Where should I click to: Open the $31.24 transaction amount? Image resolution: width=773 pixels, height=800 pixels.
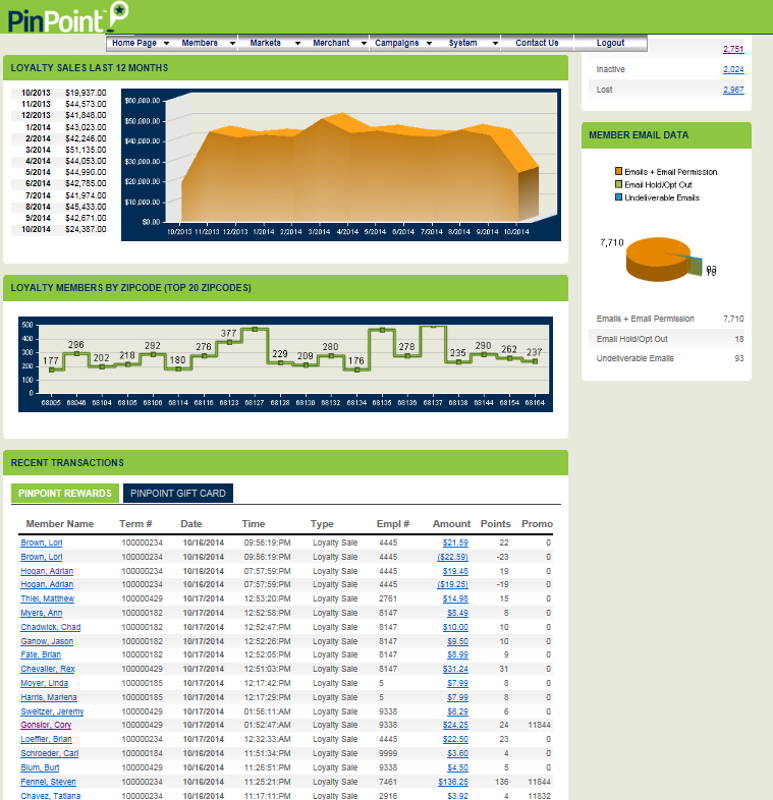455,669
